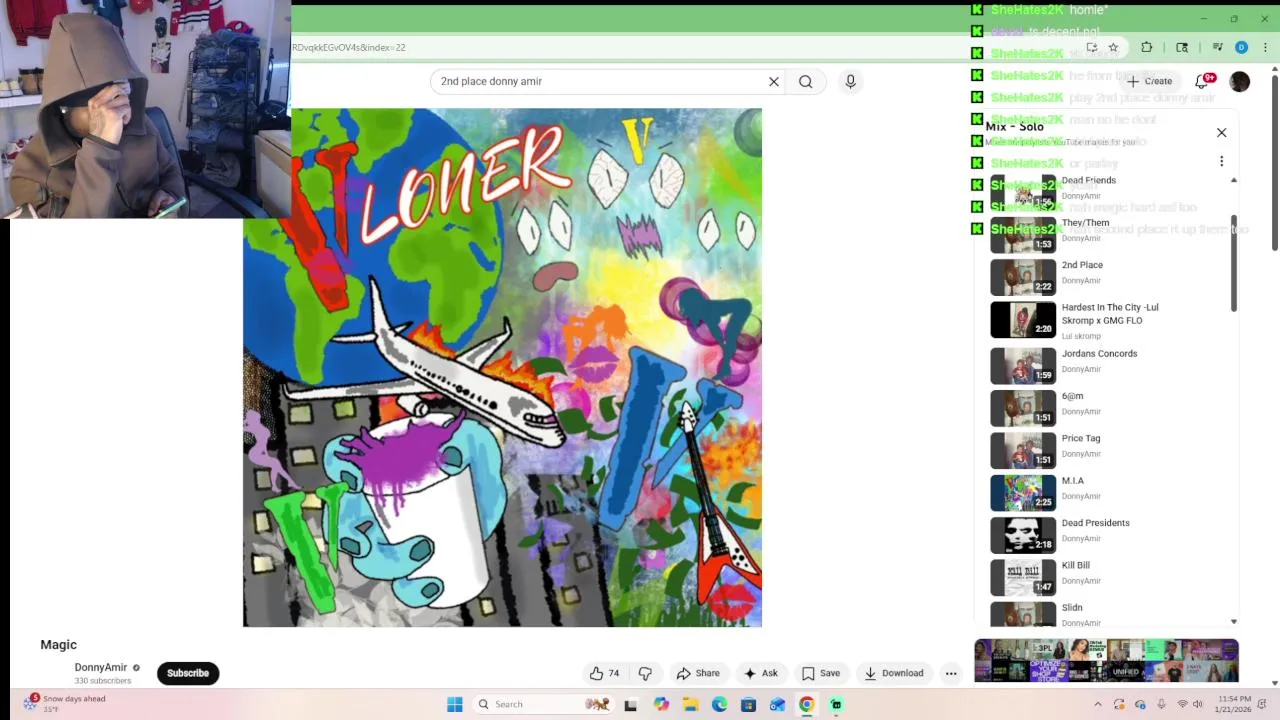This screenshot has height=720, width=1280.
Task: Start voice search with microphone icon
Action: click(850, 82)
